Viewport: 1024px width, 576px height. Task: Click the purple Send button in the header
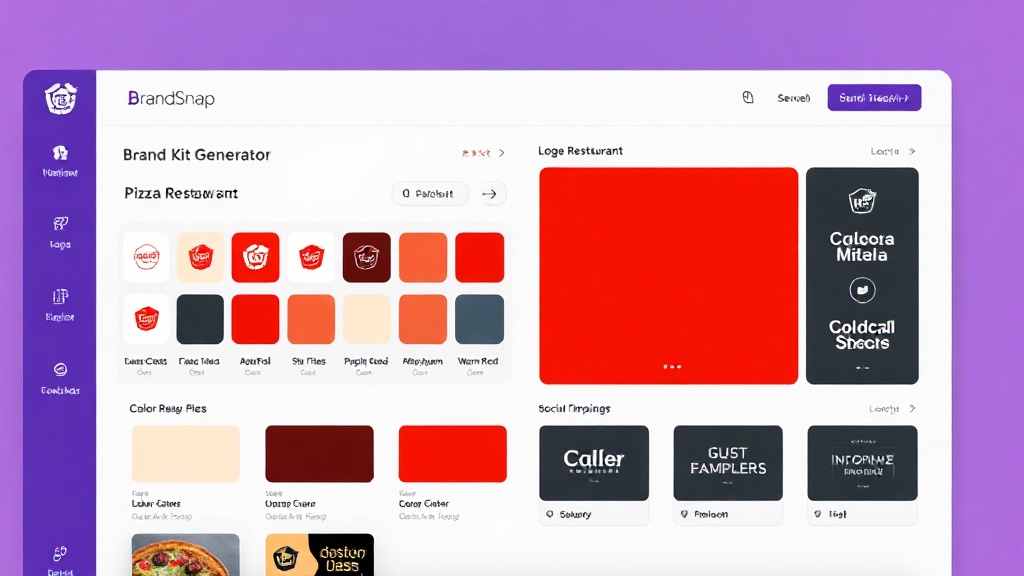(874, 97)
